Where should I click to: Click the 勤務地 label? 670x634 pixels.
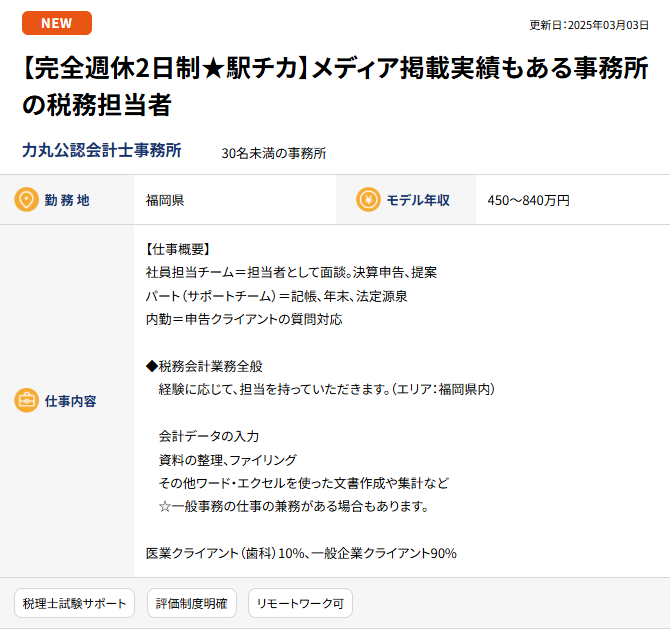pyautogui.click(x=67, y=200)
